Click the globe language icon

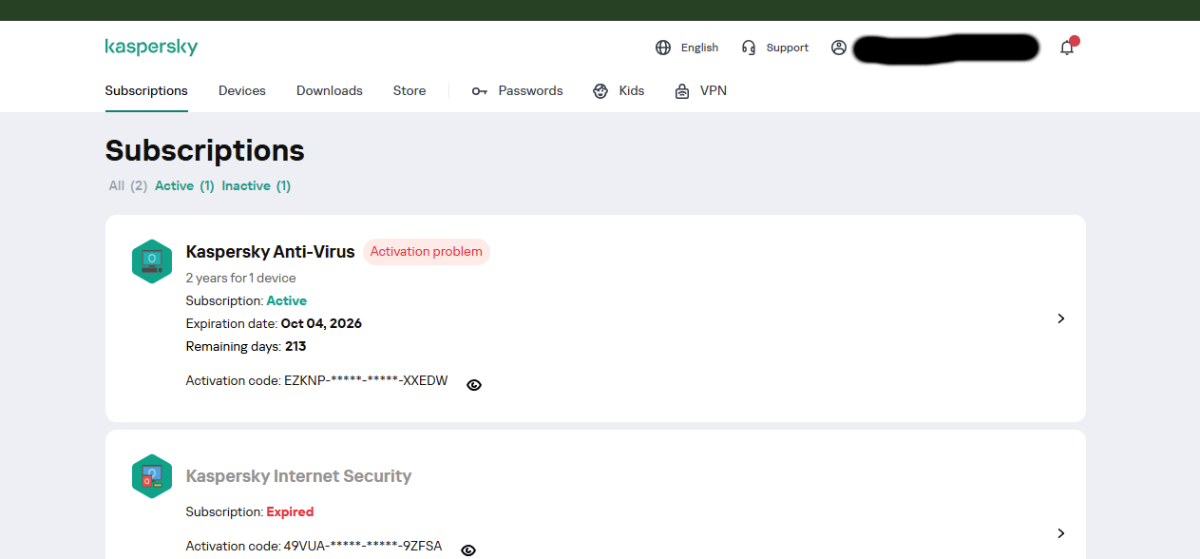[663, 48]
